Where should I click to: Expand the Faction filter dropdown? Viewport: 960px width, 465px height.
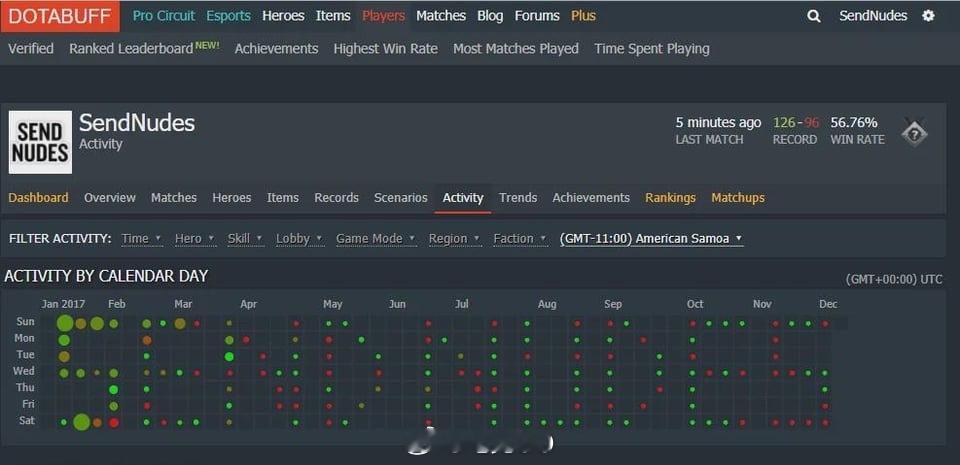pyautogui.click(x=520, y=239)
